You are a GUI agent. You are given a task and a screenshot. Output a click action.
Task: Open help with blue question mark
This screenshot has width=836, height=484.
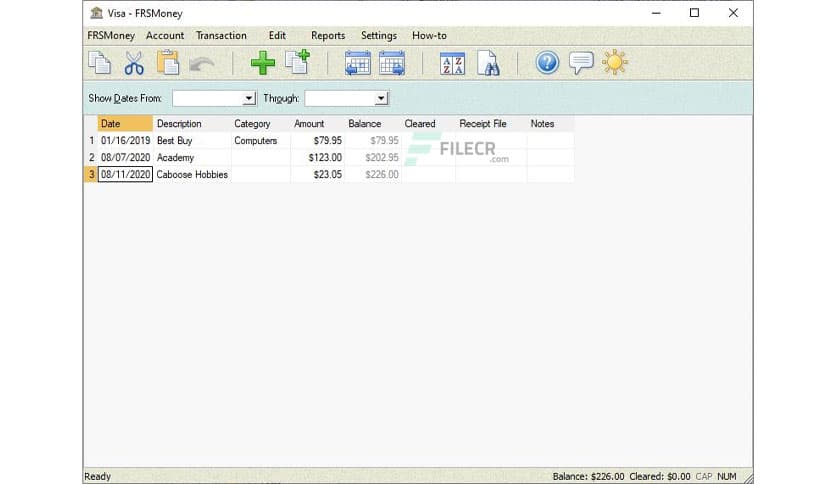click(x=547, y=62)
